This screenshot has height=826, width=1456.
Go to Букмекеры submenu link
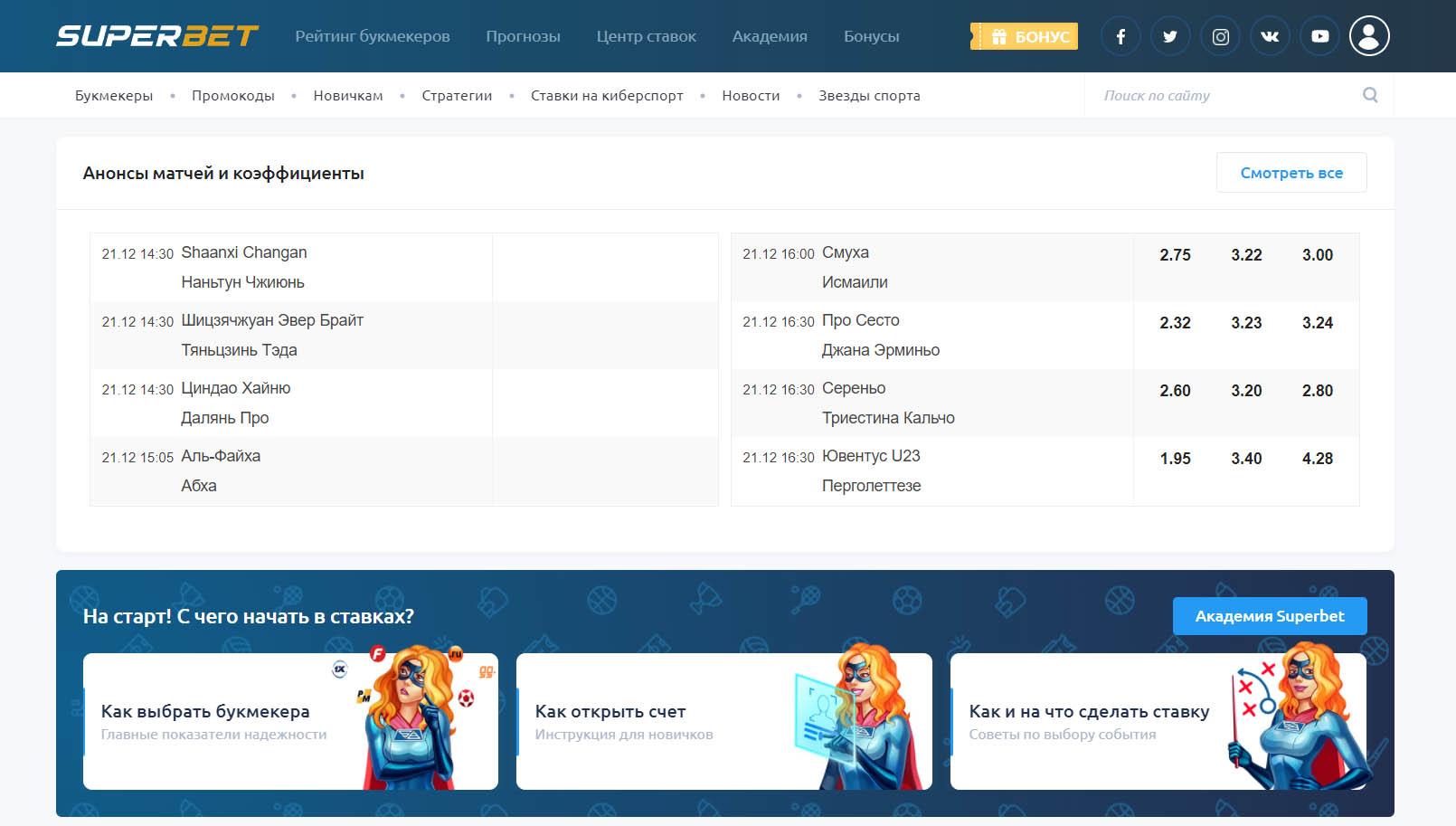[114, 95]
